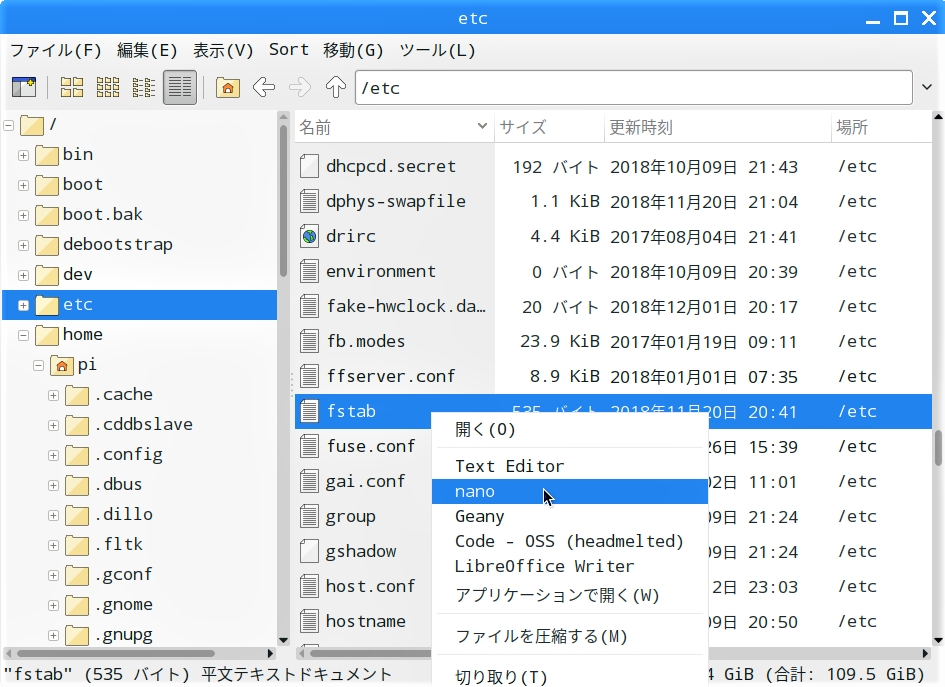Go up to the parent folder

pos(336,87)
